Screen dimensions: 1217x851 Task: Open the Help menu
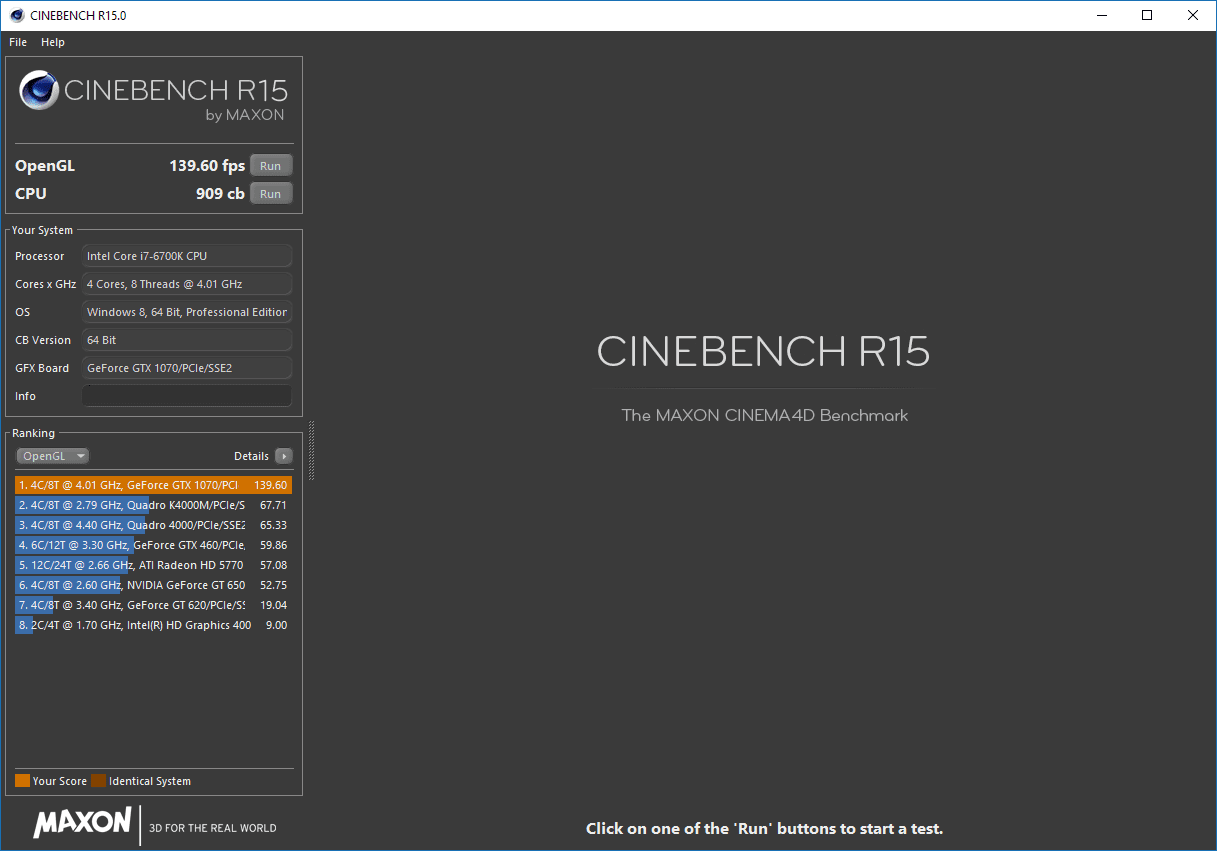coord(53,42)
